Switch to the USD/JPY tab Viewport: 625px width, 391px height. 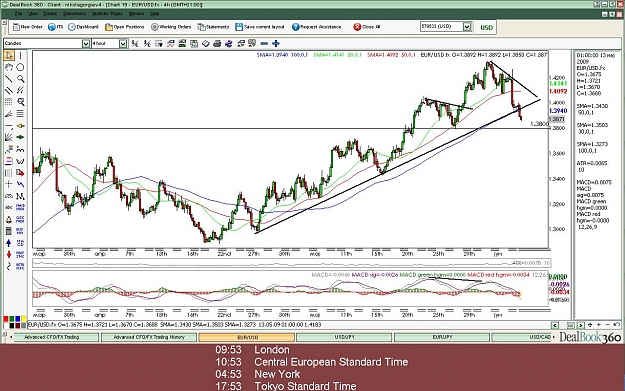coord(344,337)
